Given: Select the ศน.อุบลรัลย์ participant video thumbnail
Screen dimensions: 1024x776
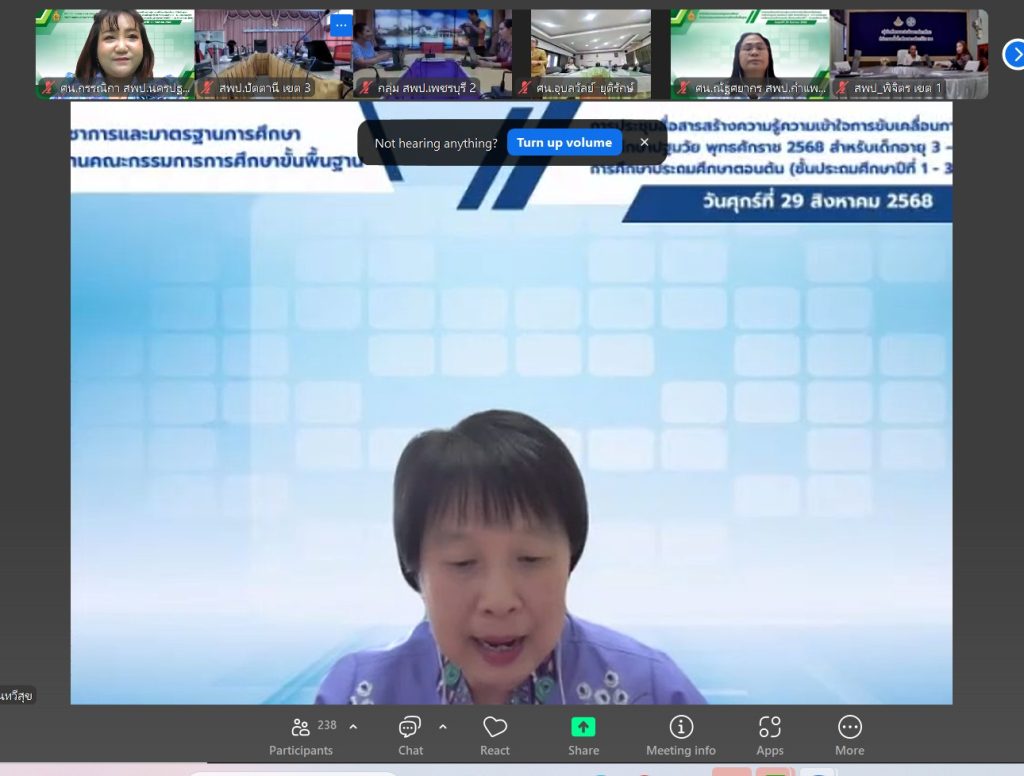Looking at the screenshot, I should pos(590,50).
